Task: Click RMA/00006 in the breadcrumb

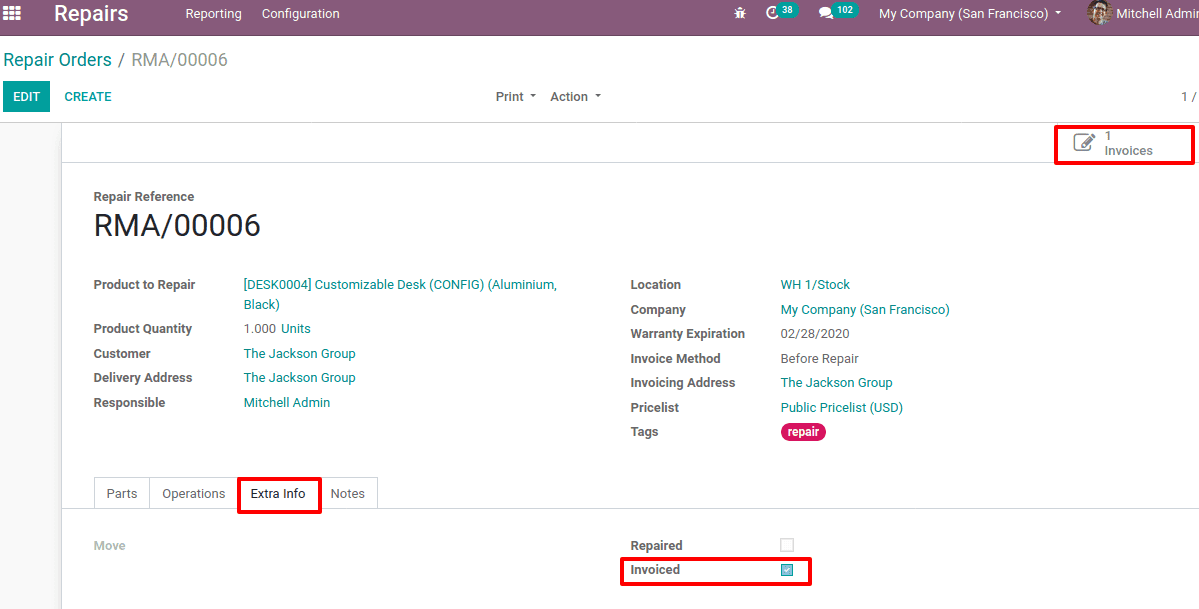Action: pyautogui.click(x=180, y=60)
